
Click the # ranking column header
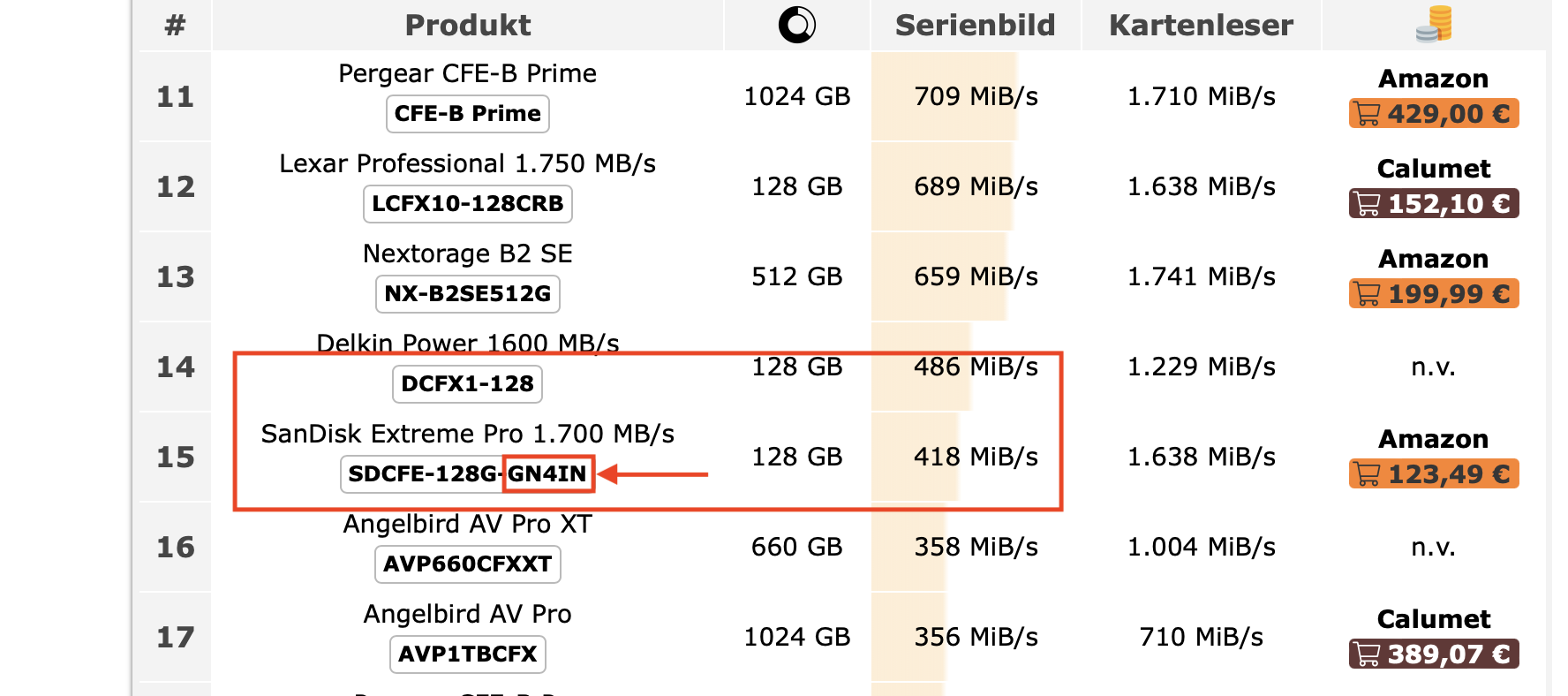[x=175, y=25]
